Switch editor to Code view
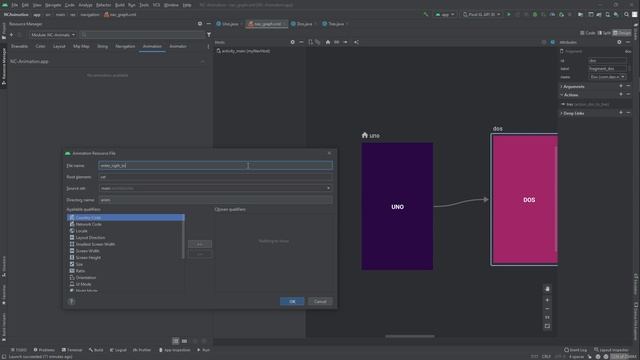The width and height of the screenshot is (640, 360). pyautogui.click(x=587, y=33)
